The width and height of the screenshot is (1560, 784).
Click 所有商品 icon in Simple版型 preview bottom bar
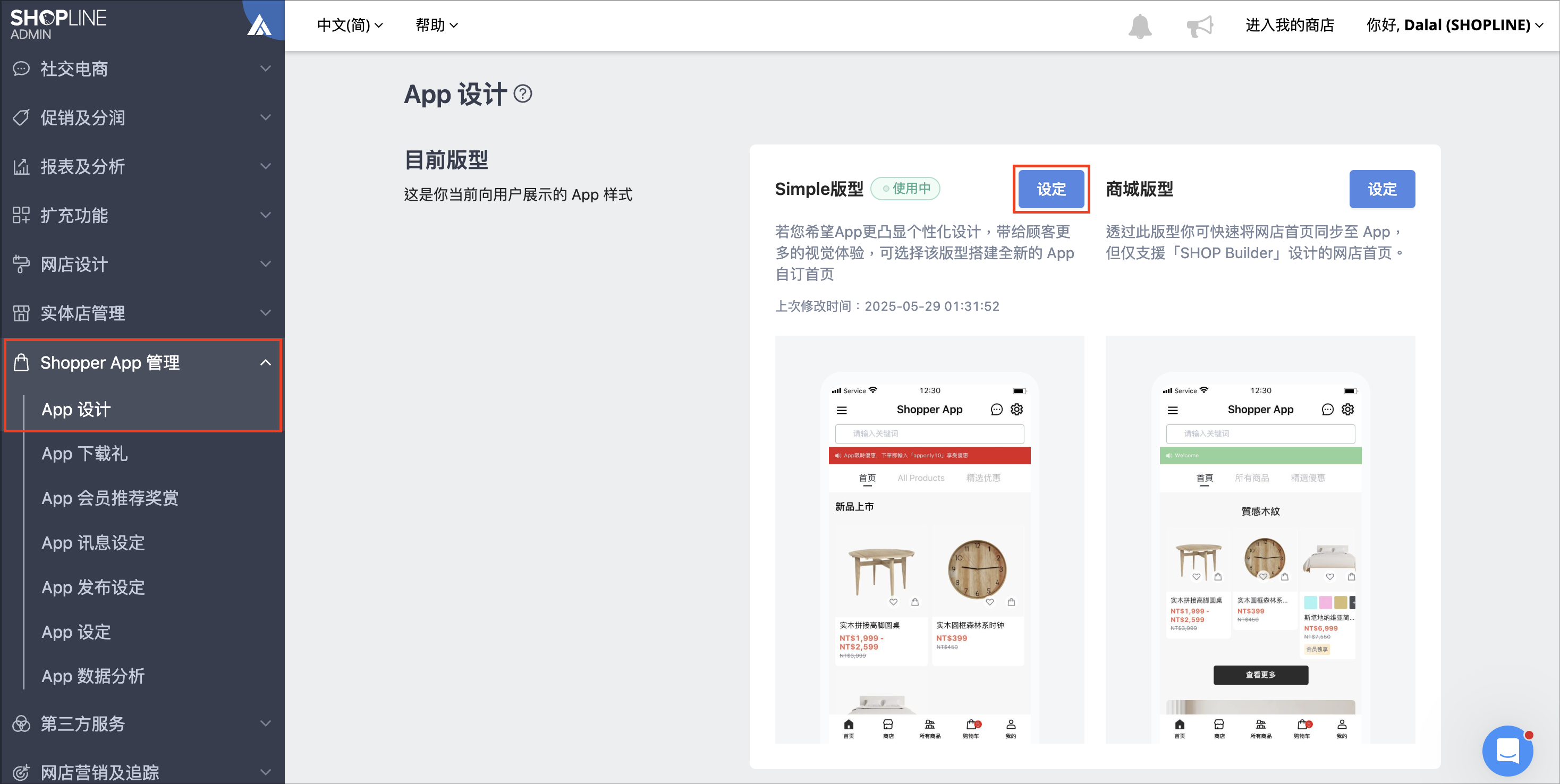[930, 725]
